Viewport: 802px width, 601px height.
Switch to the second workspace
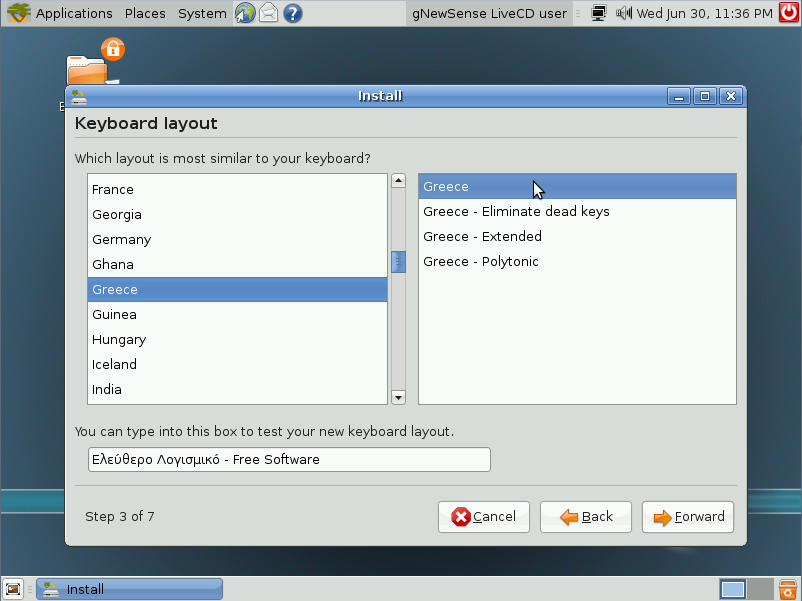(760, 589)
